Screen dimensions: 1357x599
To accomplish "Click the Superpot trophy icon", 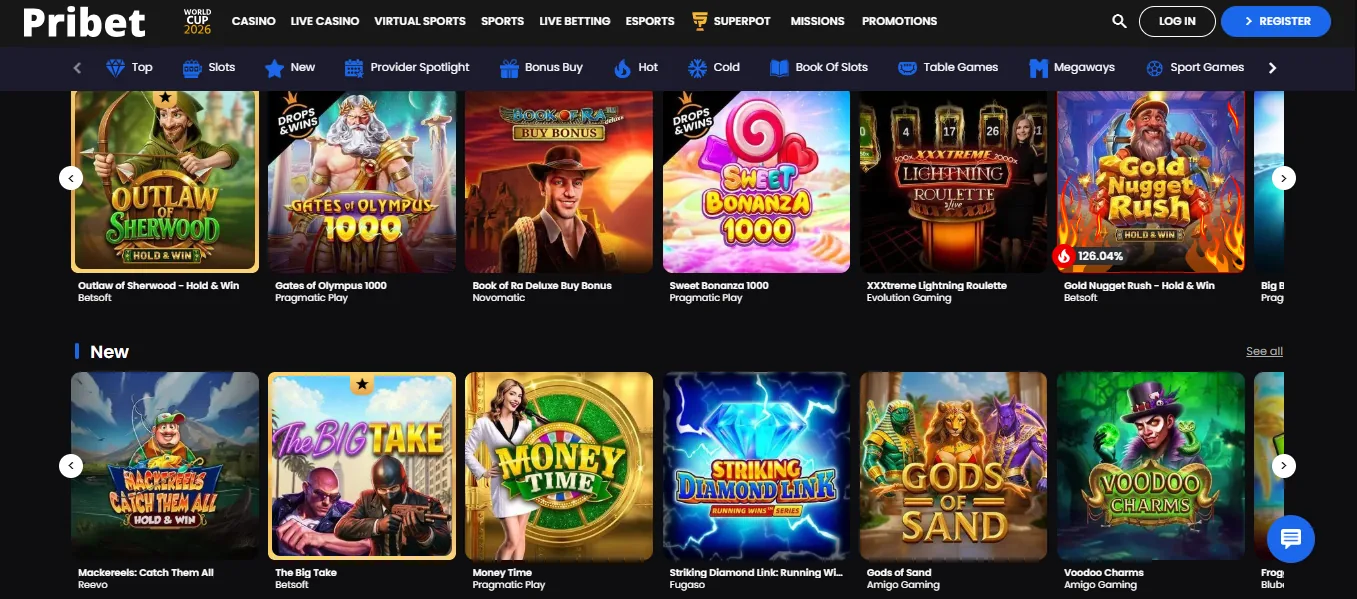I will point(700,21).
